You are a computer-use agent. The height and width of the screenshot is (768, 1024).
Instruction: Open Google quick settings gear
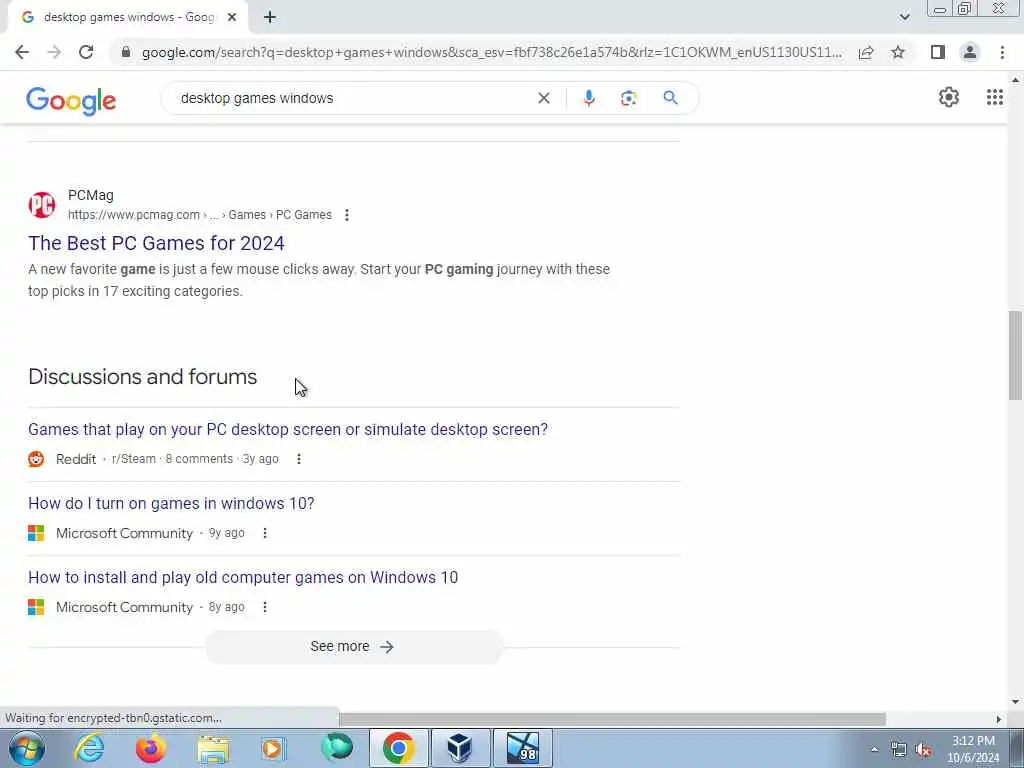[x=948, y=97]
